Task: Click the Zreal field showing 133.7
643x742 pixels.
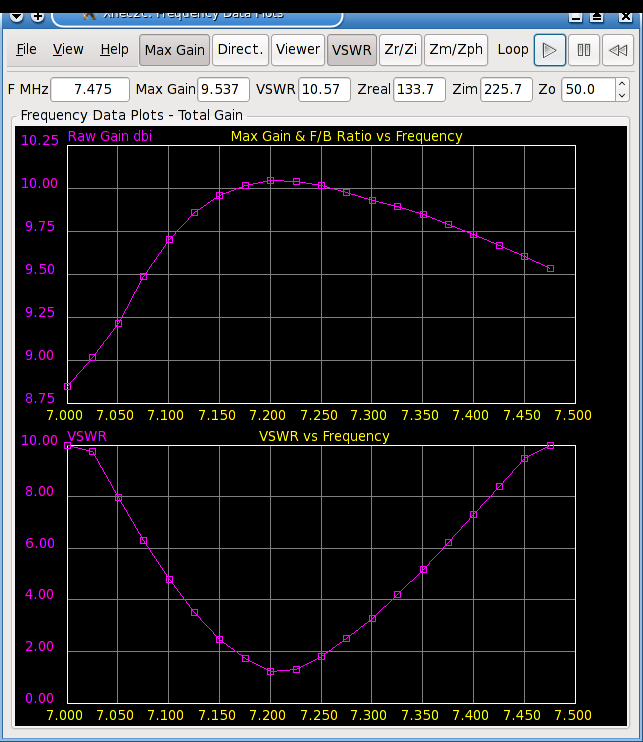Action: point(419,89)
